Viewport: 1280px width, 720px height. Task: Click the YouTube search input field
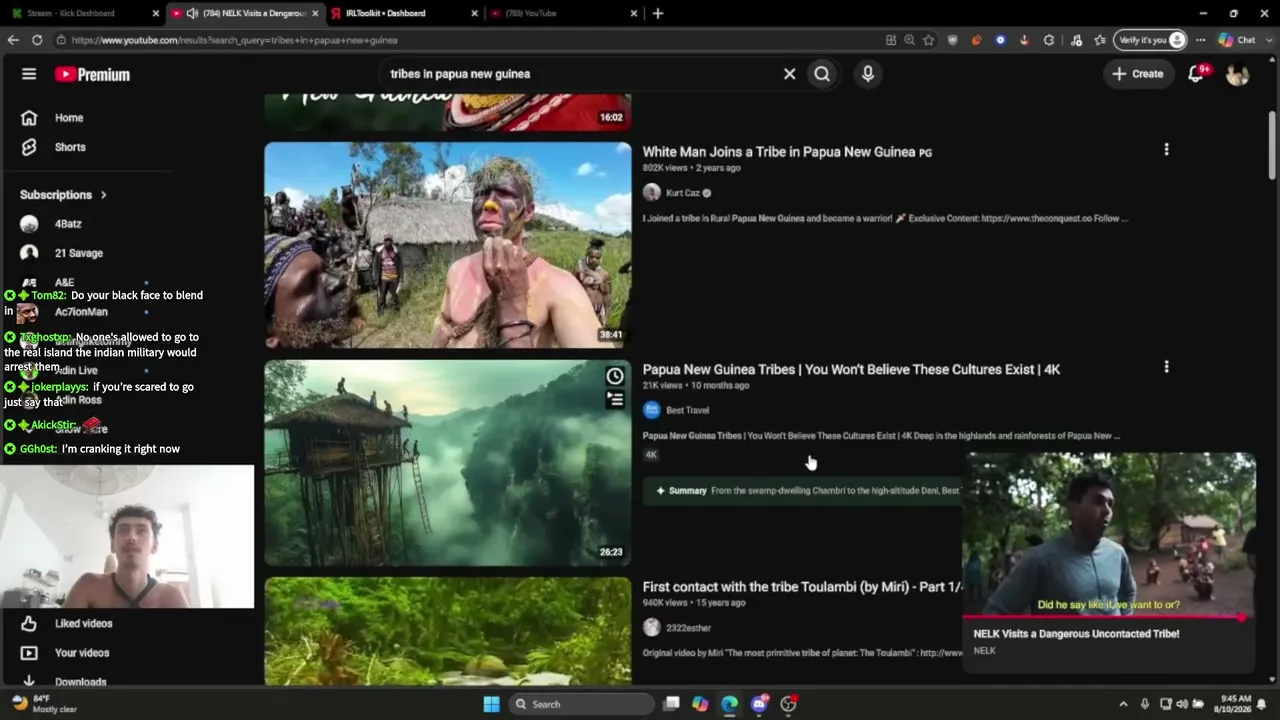click(x=580, y=74)
